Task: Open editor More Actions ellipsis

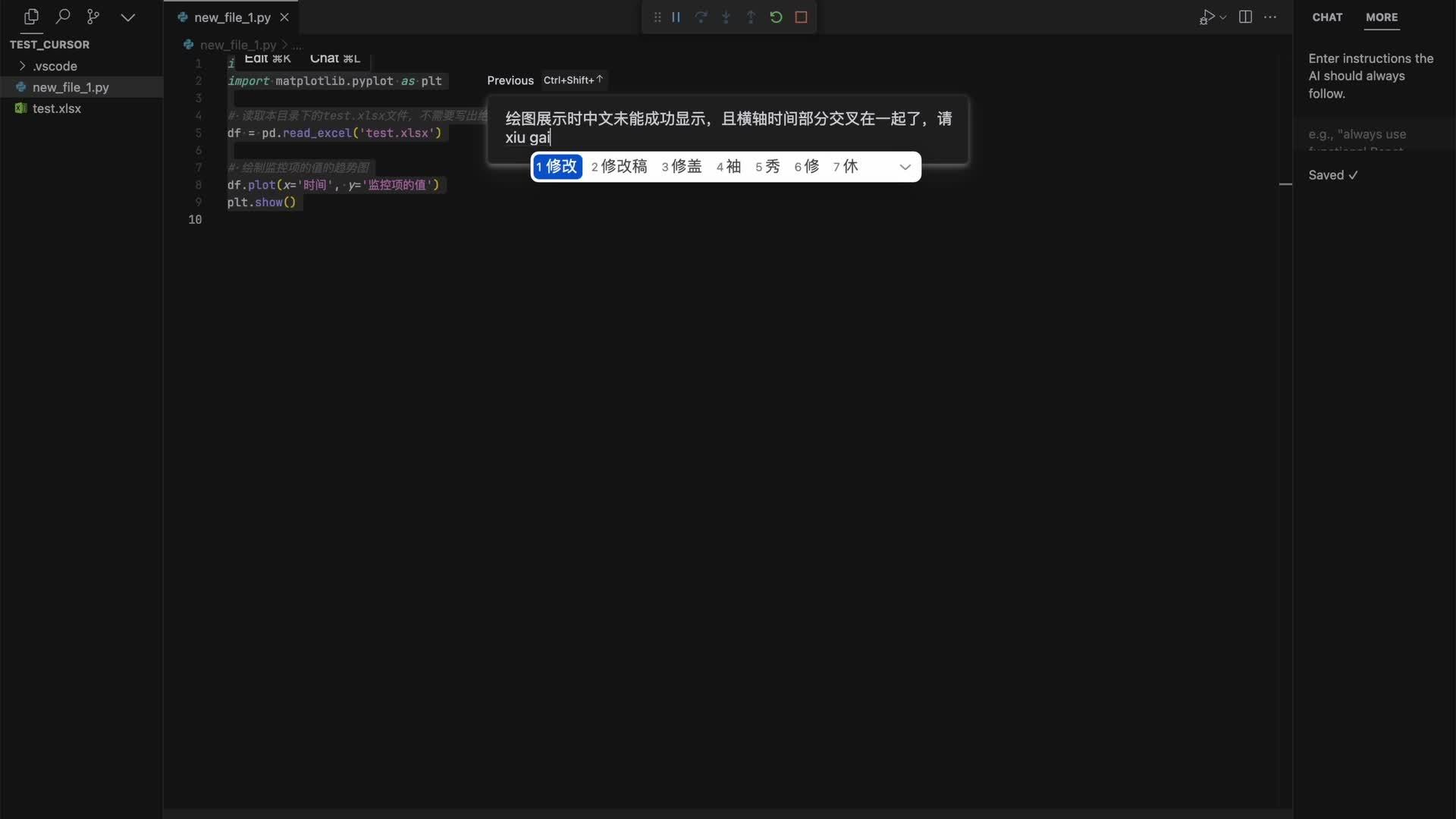Action: click(1270, 17)
